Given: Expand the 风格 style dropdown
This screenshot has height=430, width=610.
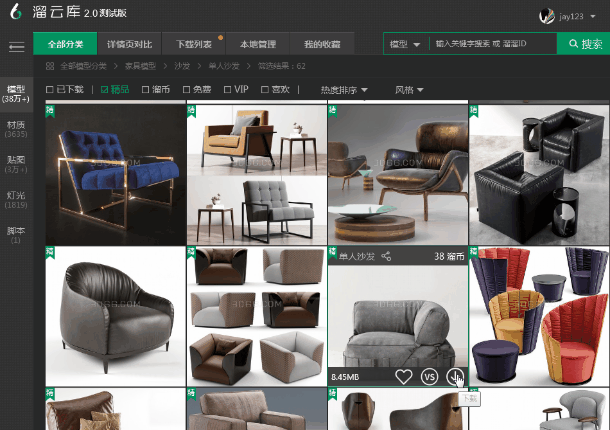Looking at the screenshot, I should tap(409, 91).
